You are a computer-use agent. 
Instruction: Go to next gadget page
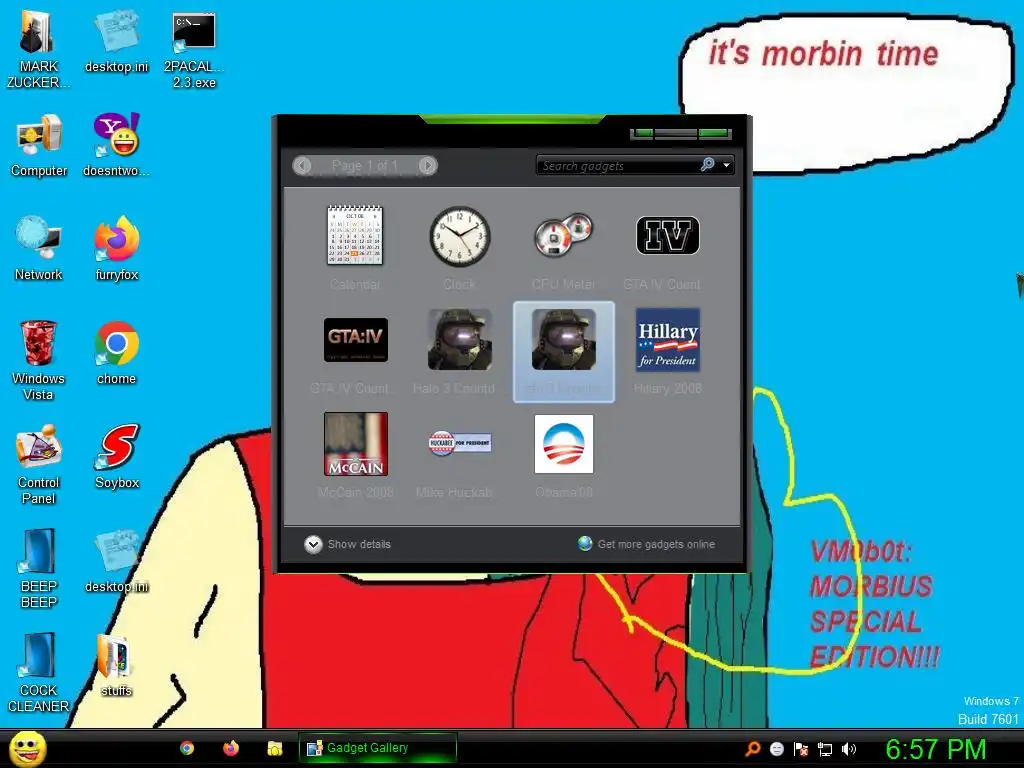[x=428, y=165]
